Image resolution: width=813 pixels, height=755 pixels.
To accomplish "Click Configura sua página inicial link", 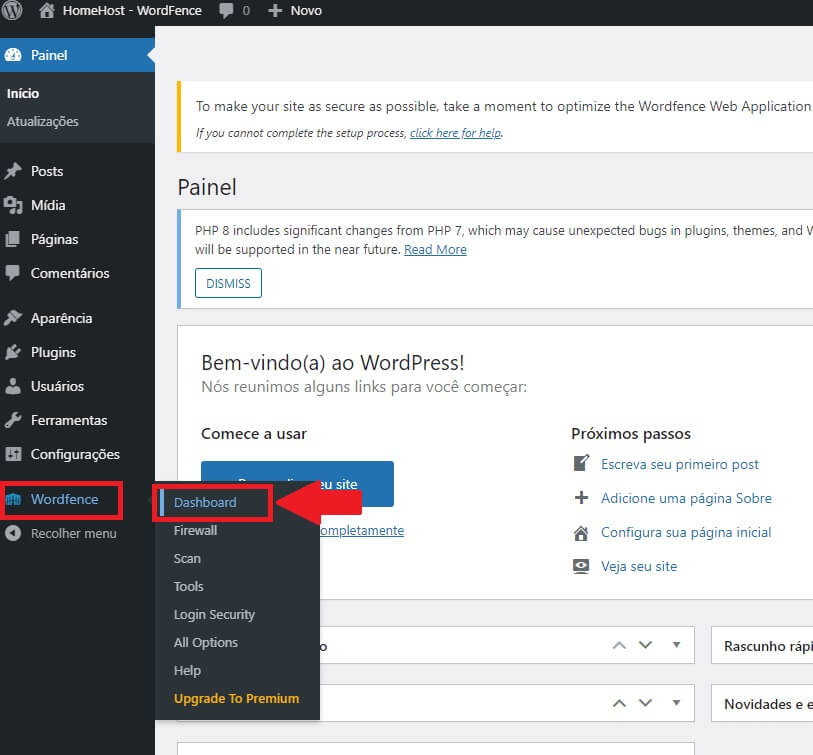I will 686,533.
